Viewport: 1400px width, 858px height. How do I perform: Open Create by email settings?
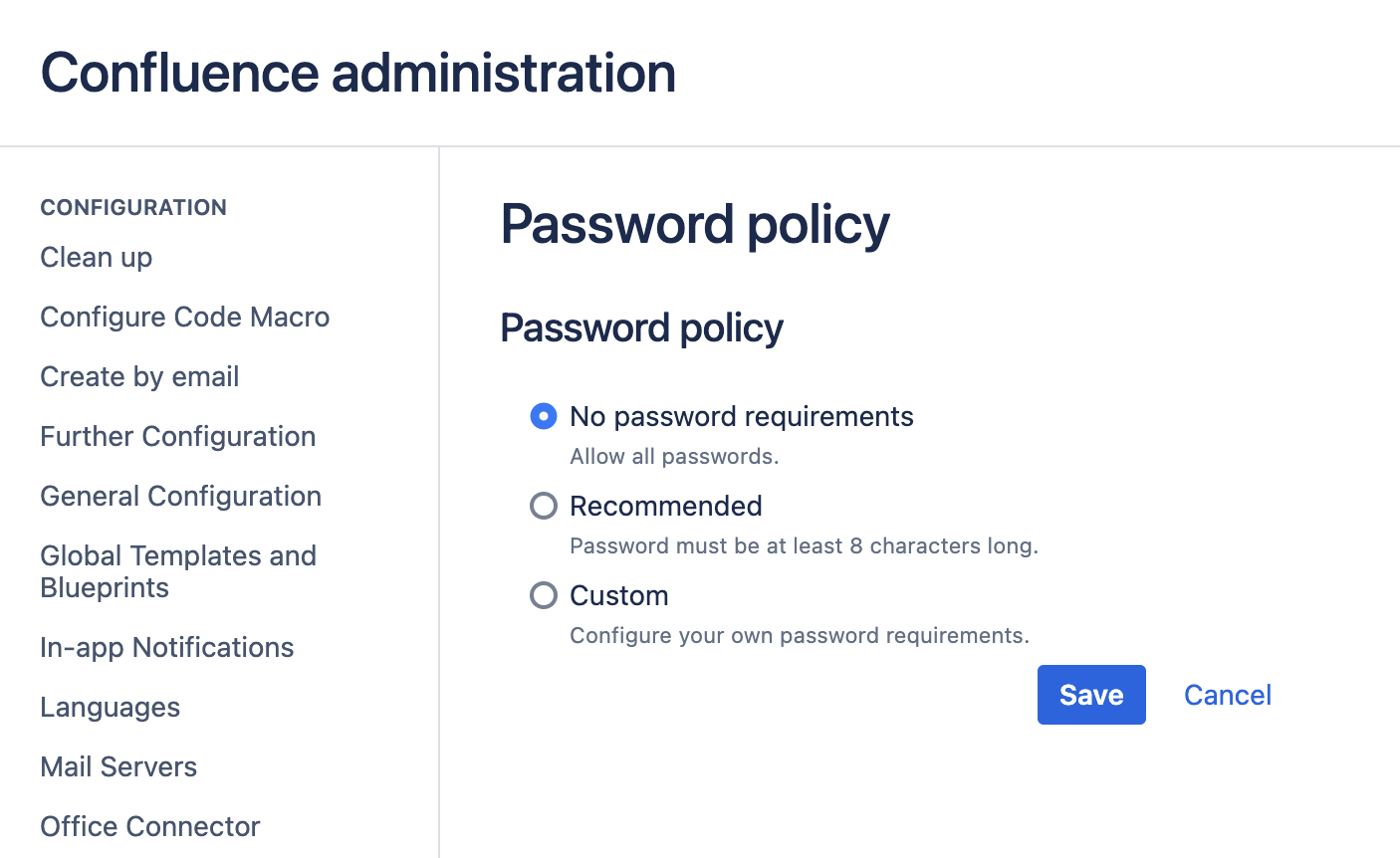pos(139,377)
